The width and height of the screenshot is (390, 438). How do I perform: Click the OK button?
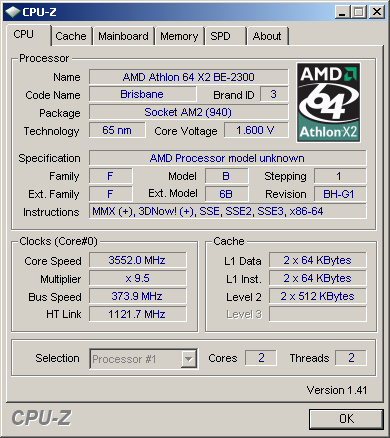tap(346, 419)
